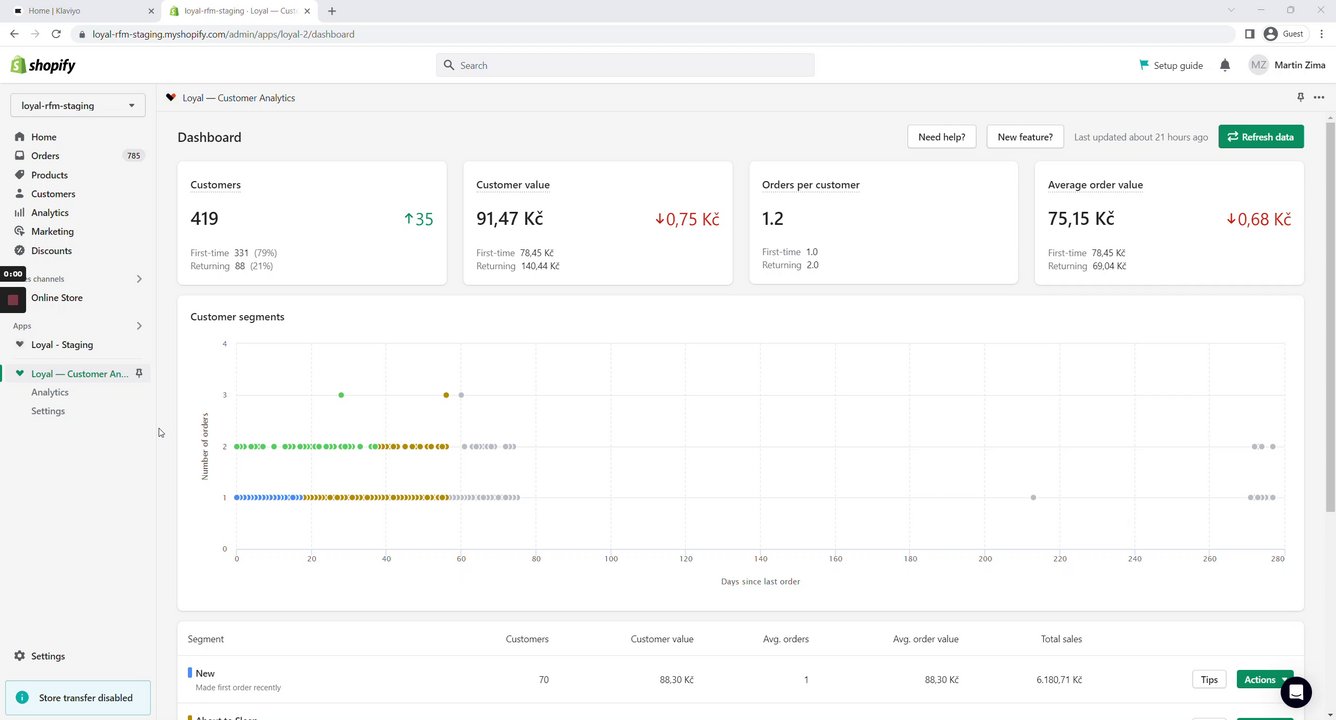Go to Orders in the sidebar
This screenshot has height=720, width=1336.
45,156
